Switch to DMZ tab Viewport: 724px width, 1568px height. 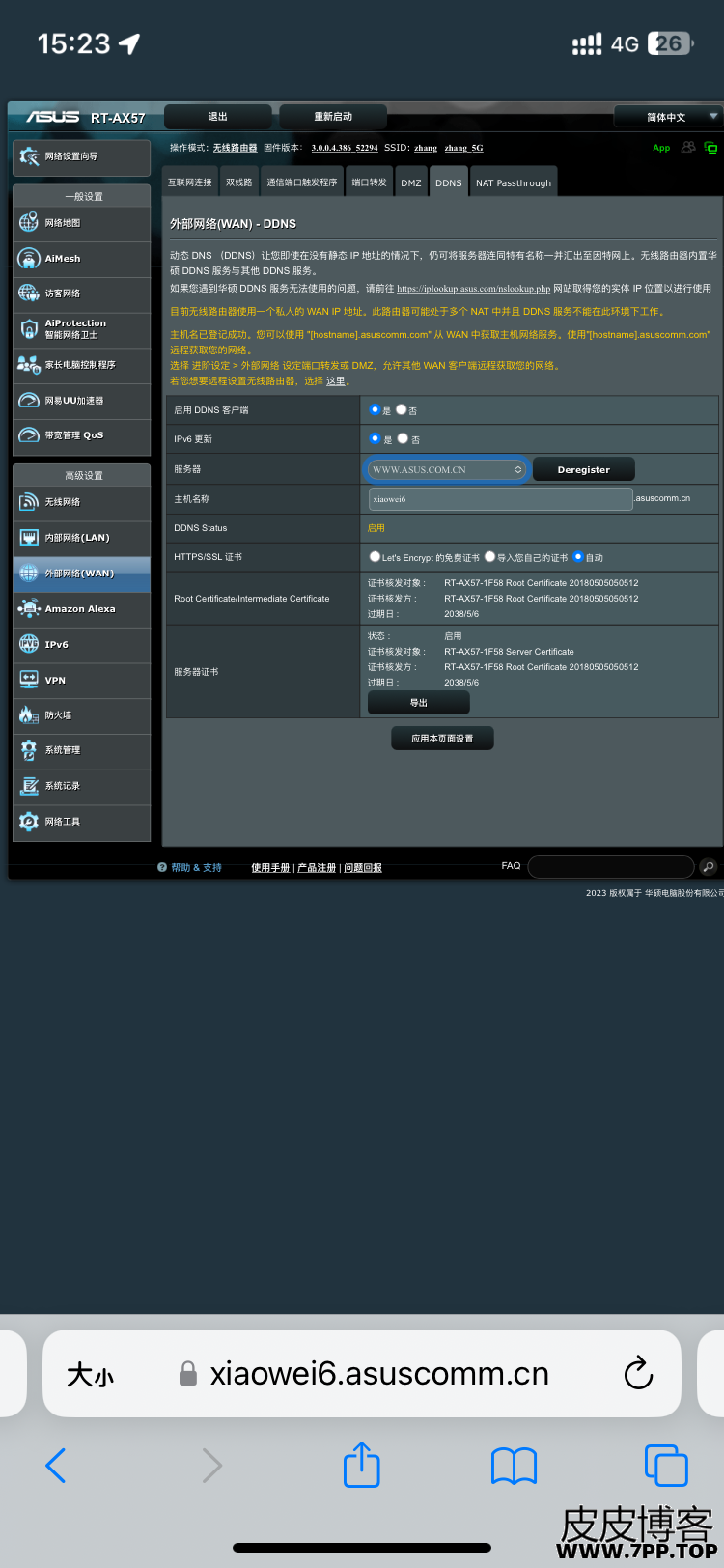[x=411, y=182]
